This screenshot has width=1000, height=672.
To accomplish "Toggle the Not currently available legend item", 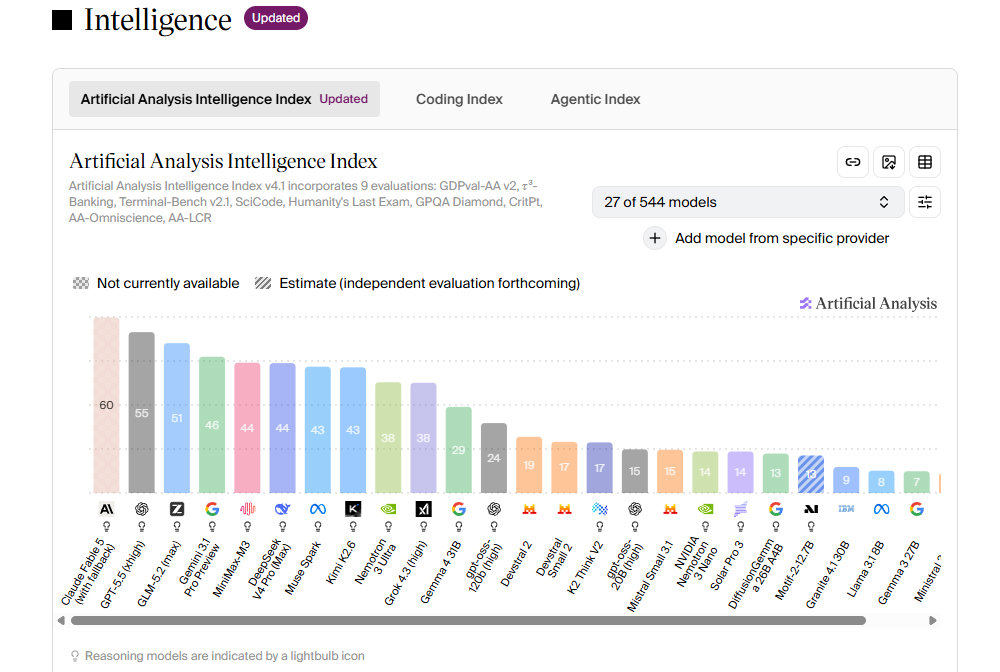I will 156,283.
